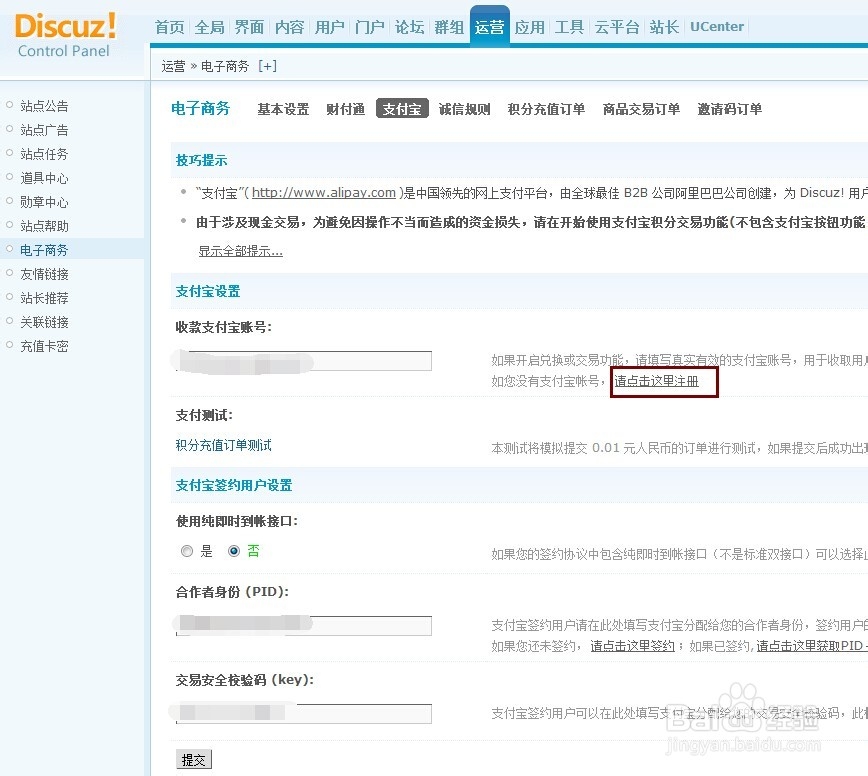Screen dimensions: 868x776
Task: Switch to the 财付通 tab
Action: [345, 109]
